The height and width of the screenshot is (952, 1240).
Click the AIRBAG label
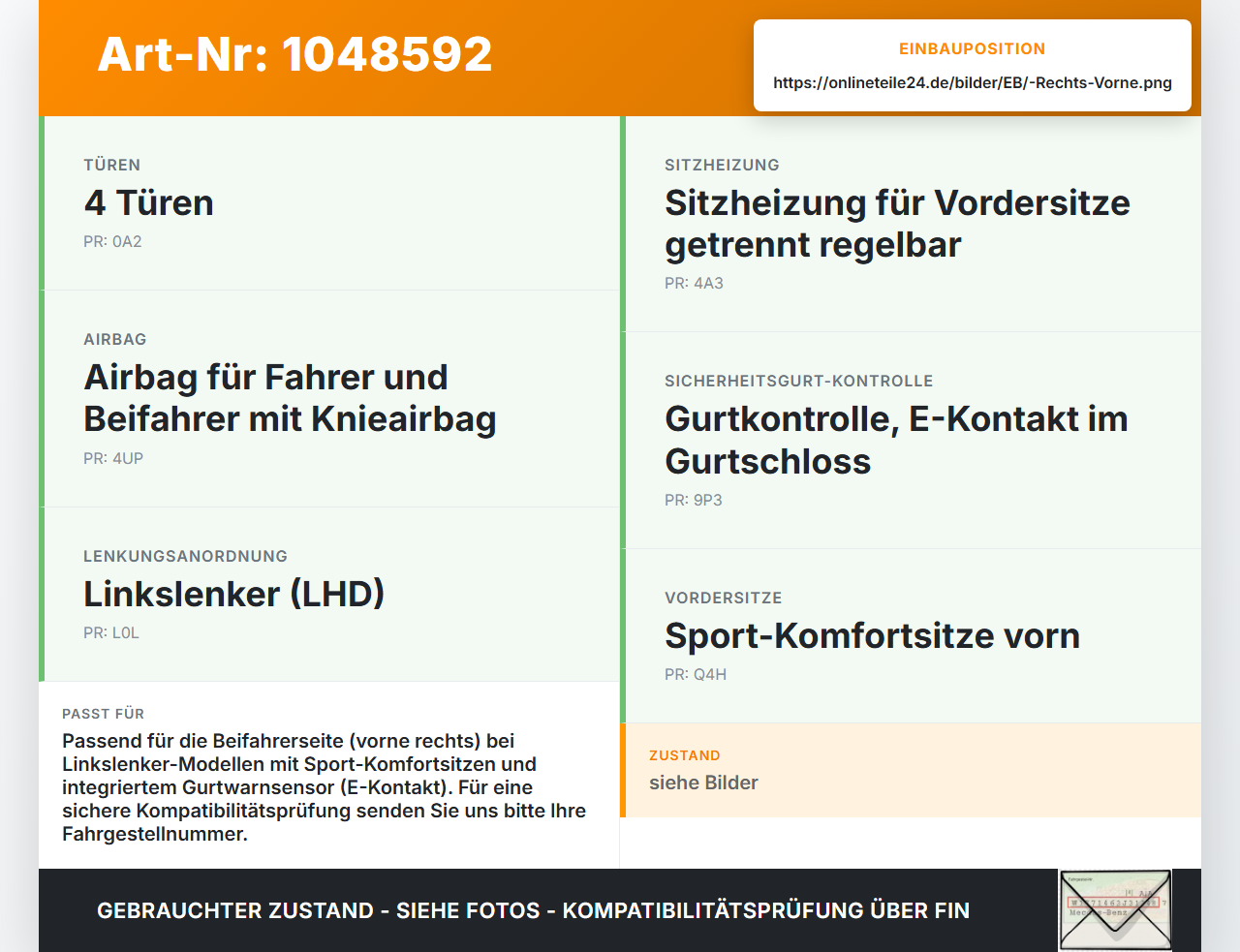click(x=115, y=339)
